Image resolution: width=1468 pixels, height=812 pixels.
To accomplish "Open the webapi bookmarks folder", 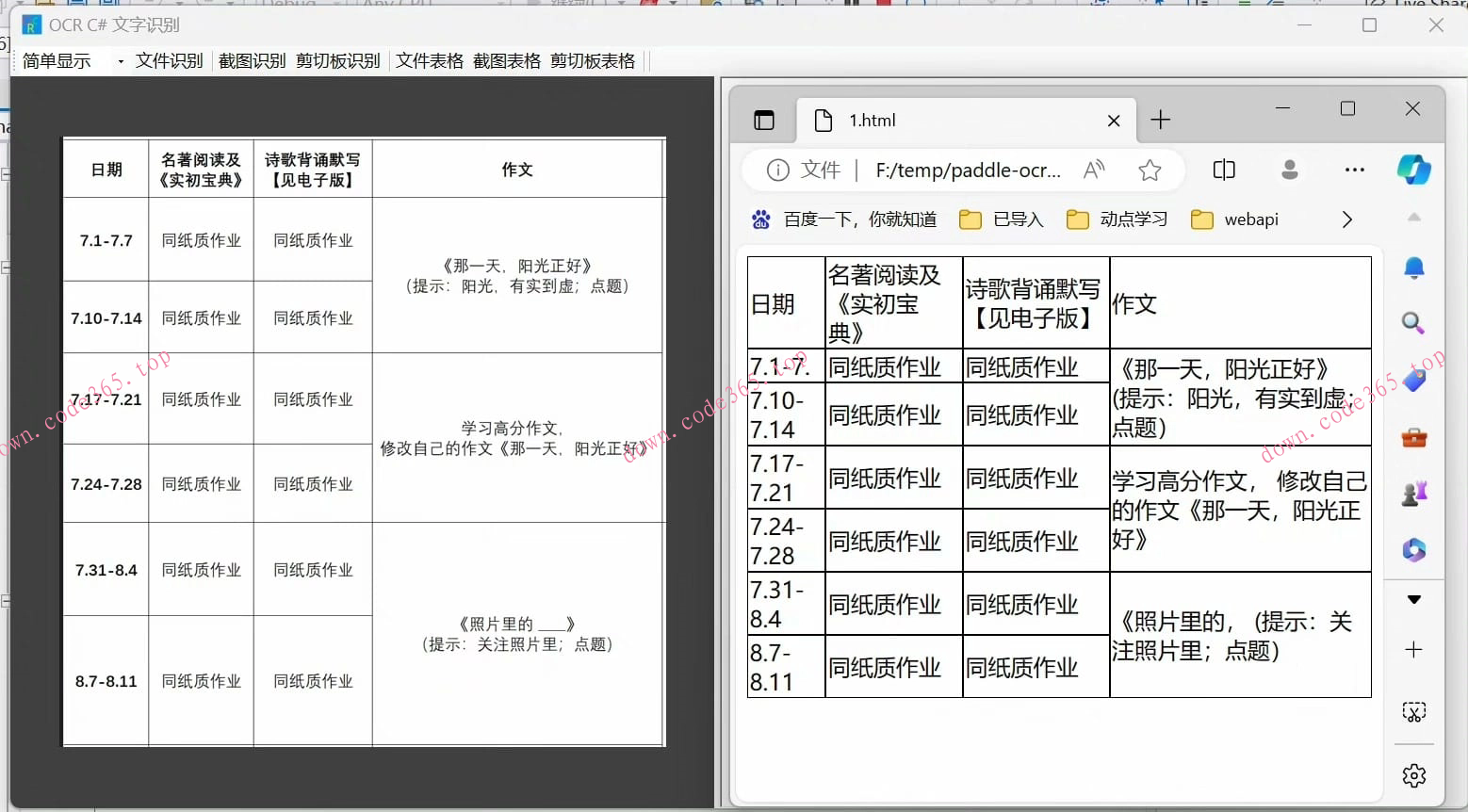I will (x=1235, y=219).
